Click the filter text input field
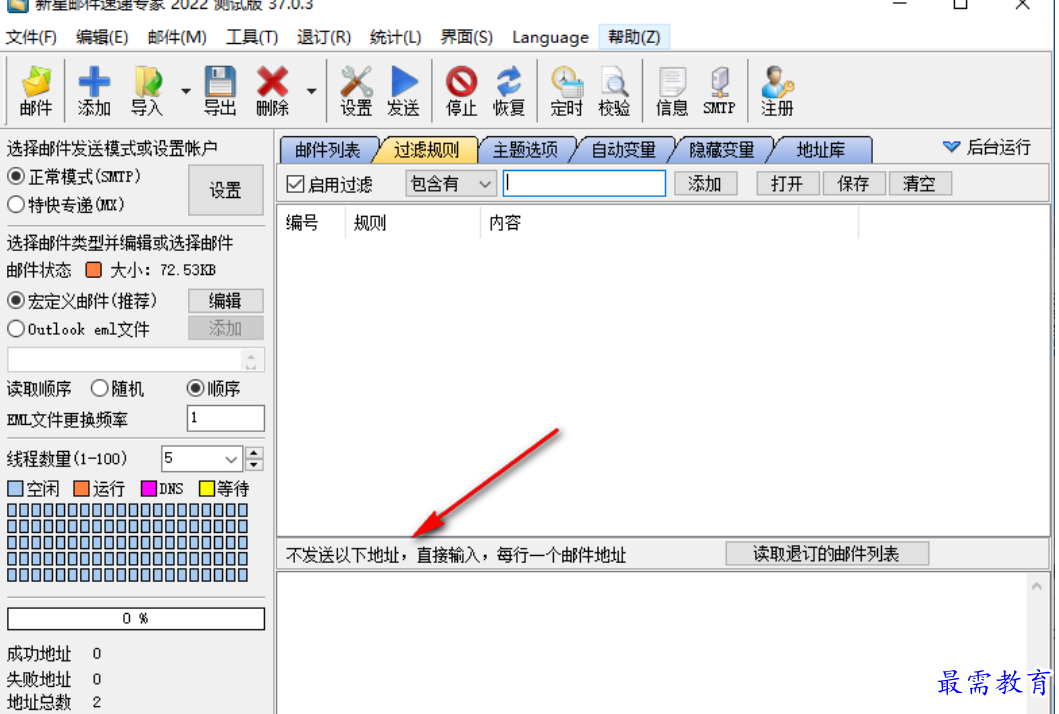This screenshot has height=714, width=1059. [x=584, y=184]
